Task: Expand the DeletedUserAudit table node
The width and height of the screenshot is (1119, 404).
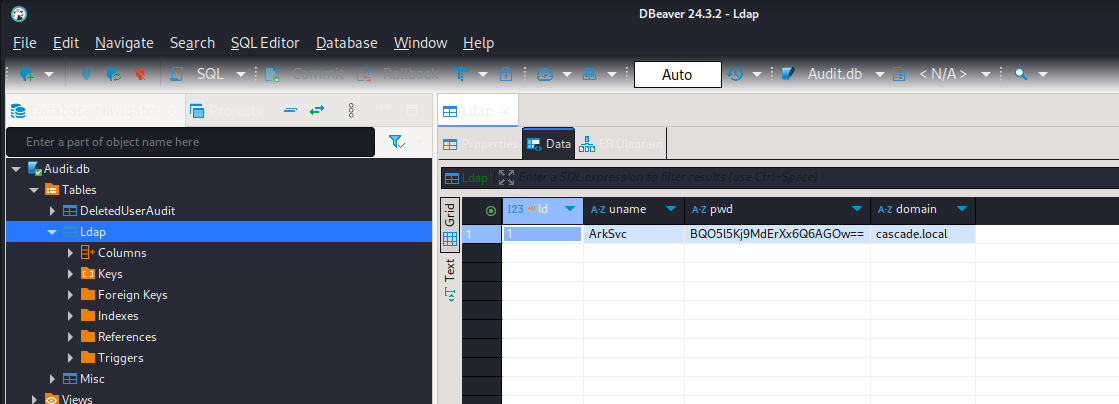Action: point(53,211)
